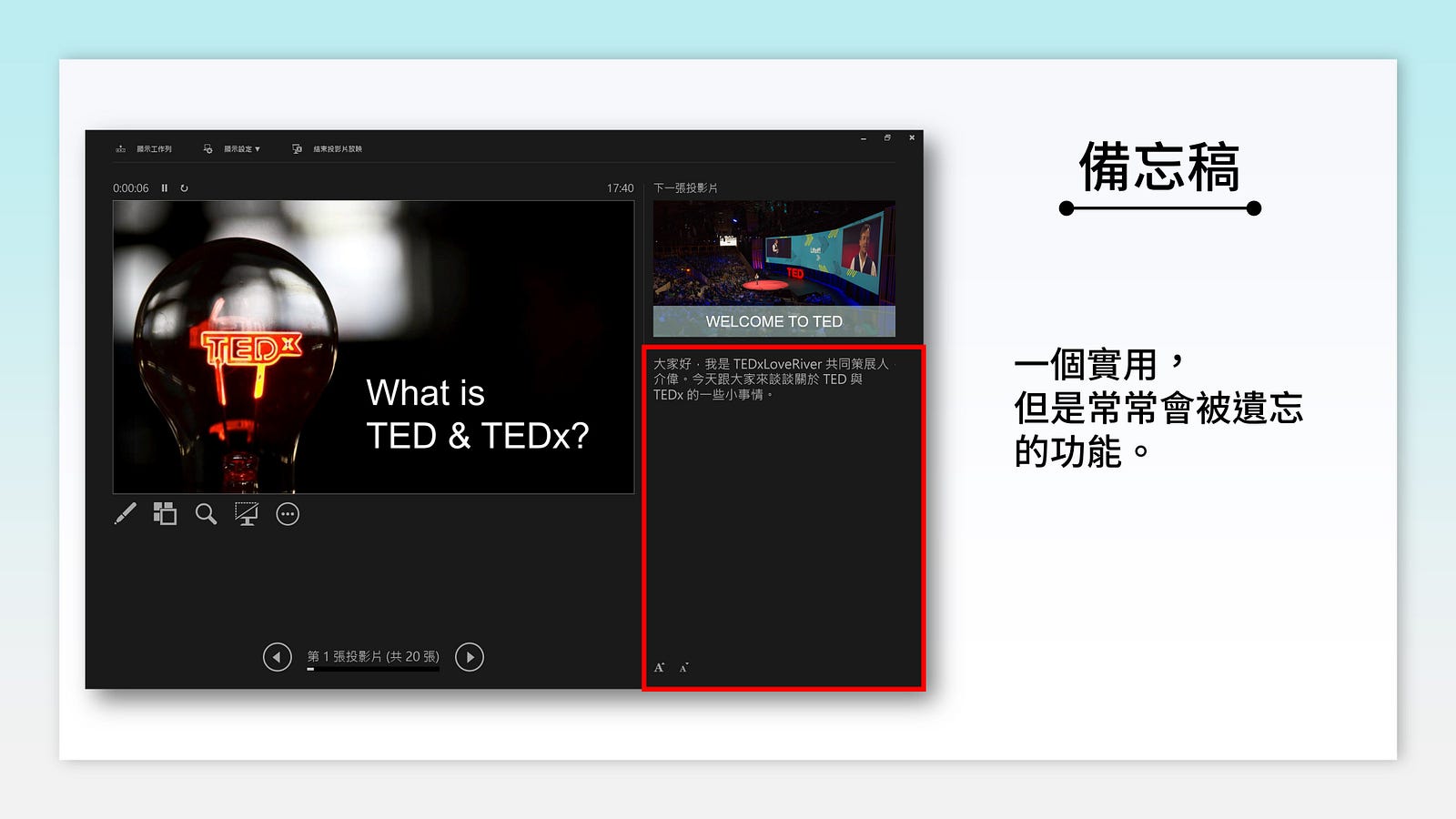Click End Slide Show (結束投影片放映)
Viewport: 1456px width, 819px height.
click(328, 148)
